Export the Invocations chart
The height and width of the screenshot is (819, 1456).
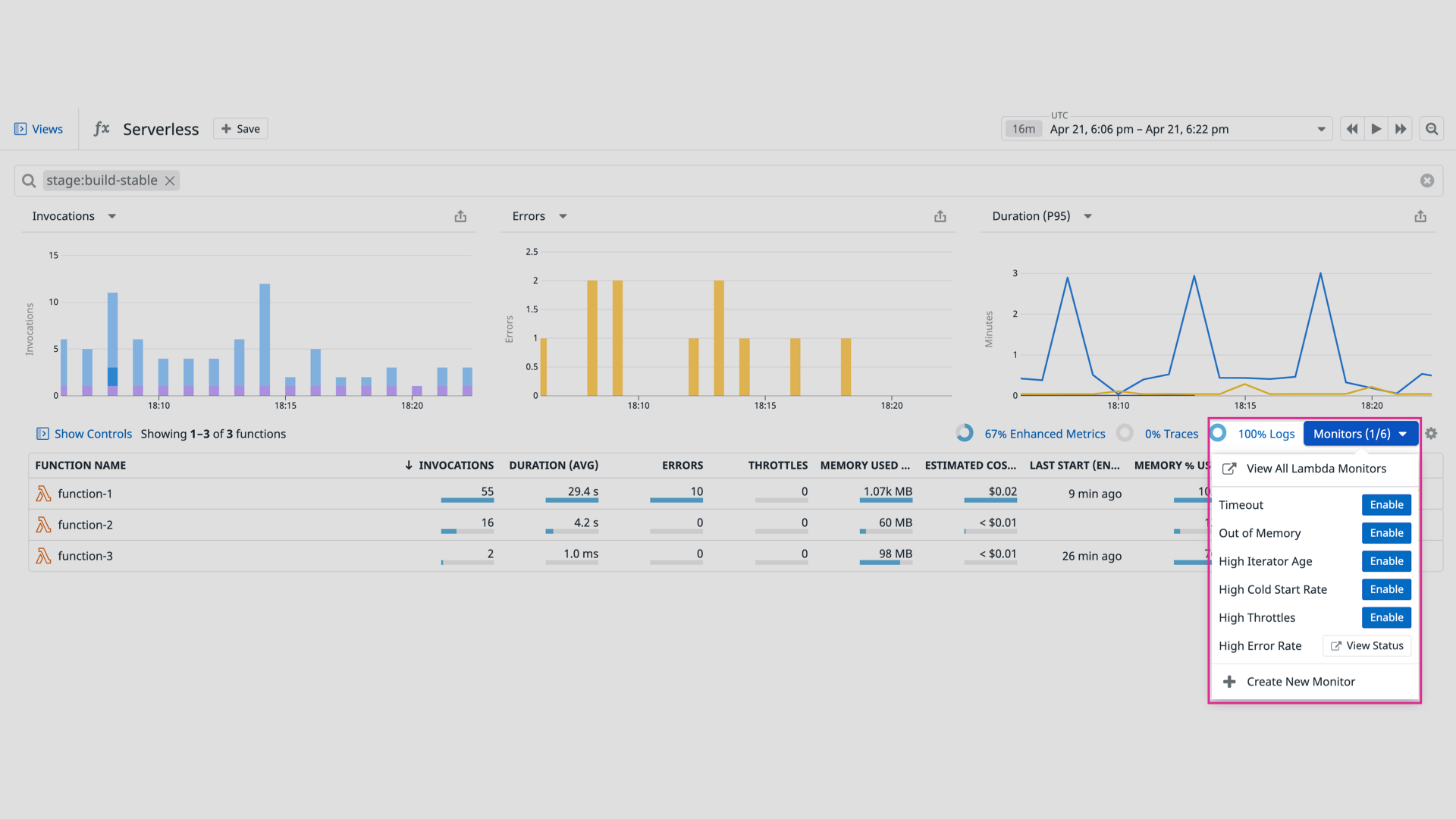click(460, 216)
